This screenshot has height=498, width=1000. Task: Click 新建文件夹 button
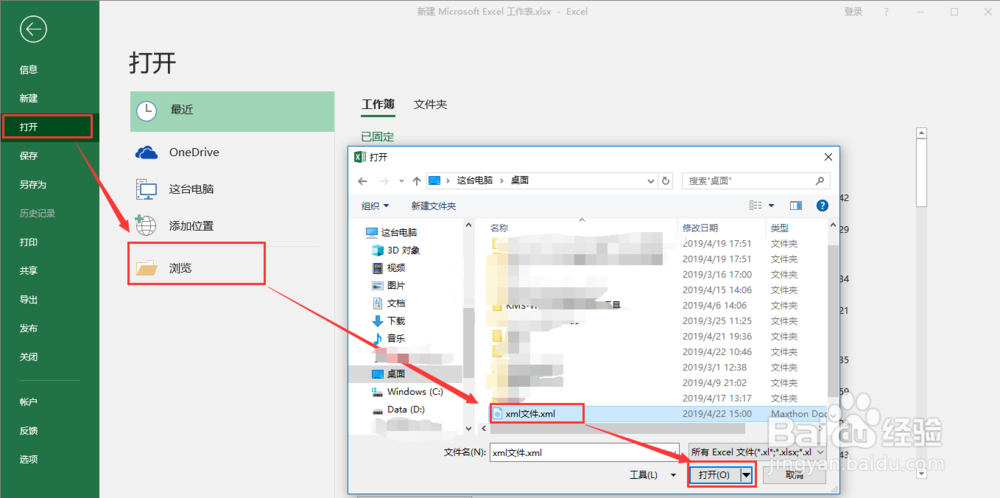tap(434, 206)
